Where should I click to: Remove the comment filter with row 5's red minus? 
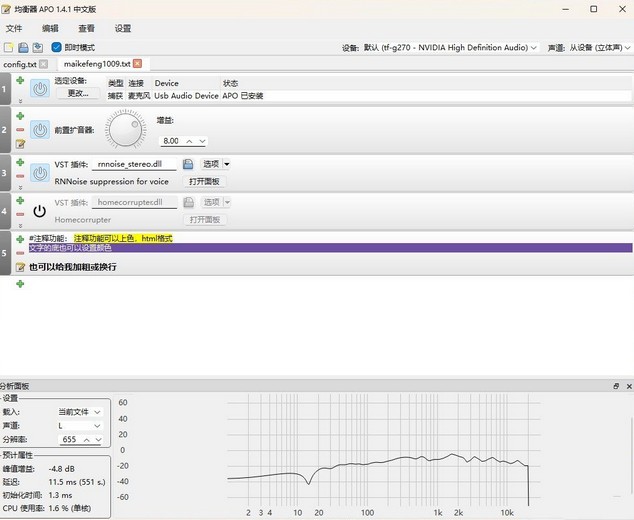[20, 253]
